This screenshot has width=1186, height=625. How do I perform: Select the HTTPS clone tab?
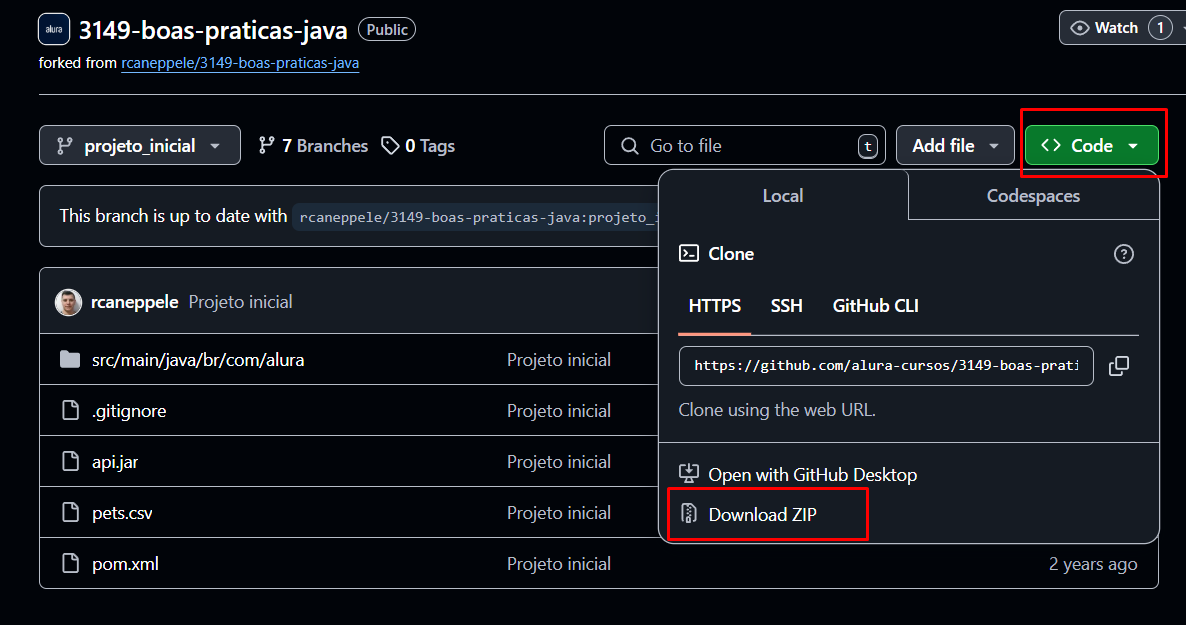[715, 306]
